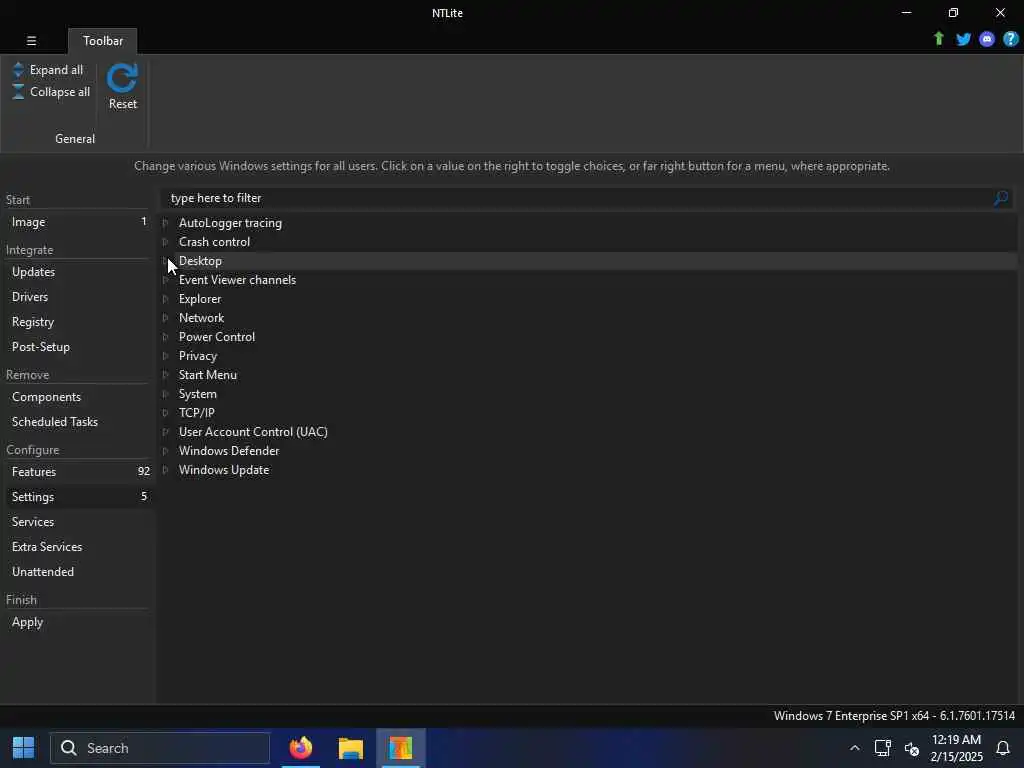This screenshot has width=1024, height=768.
Task: Expand the AutoLogger tracing node
Action: (x=165, y=223)
